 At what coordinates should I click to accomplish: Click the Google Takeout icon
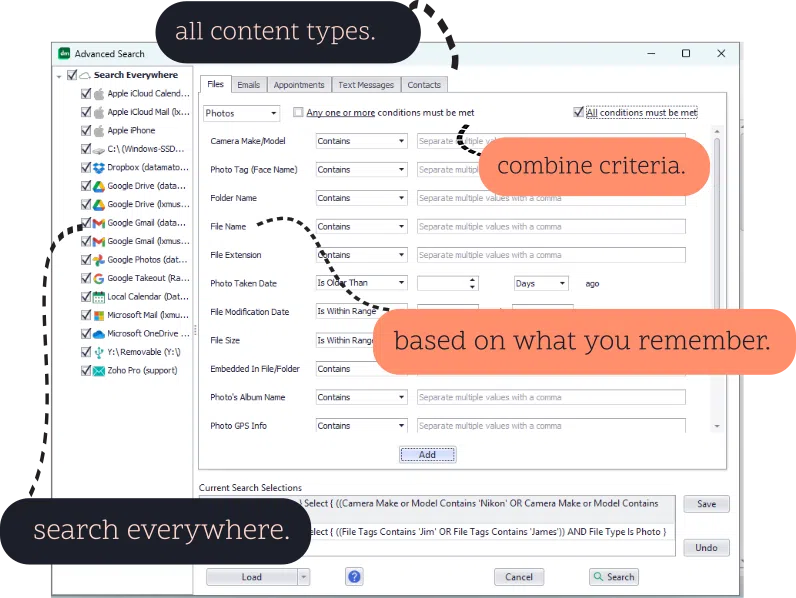coord(99,278)
